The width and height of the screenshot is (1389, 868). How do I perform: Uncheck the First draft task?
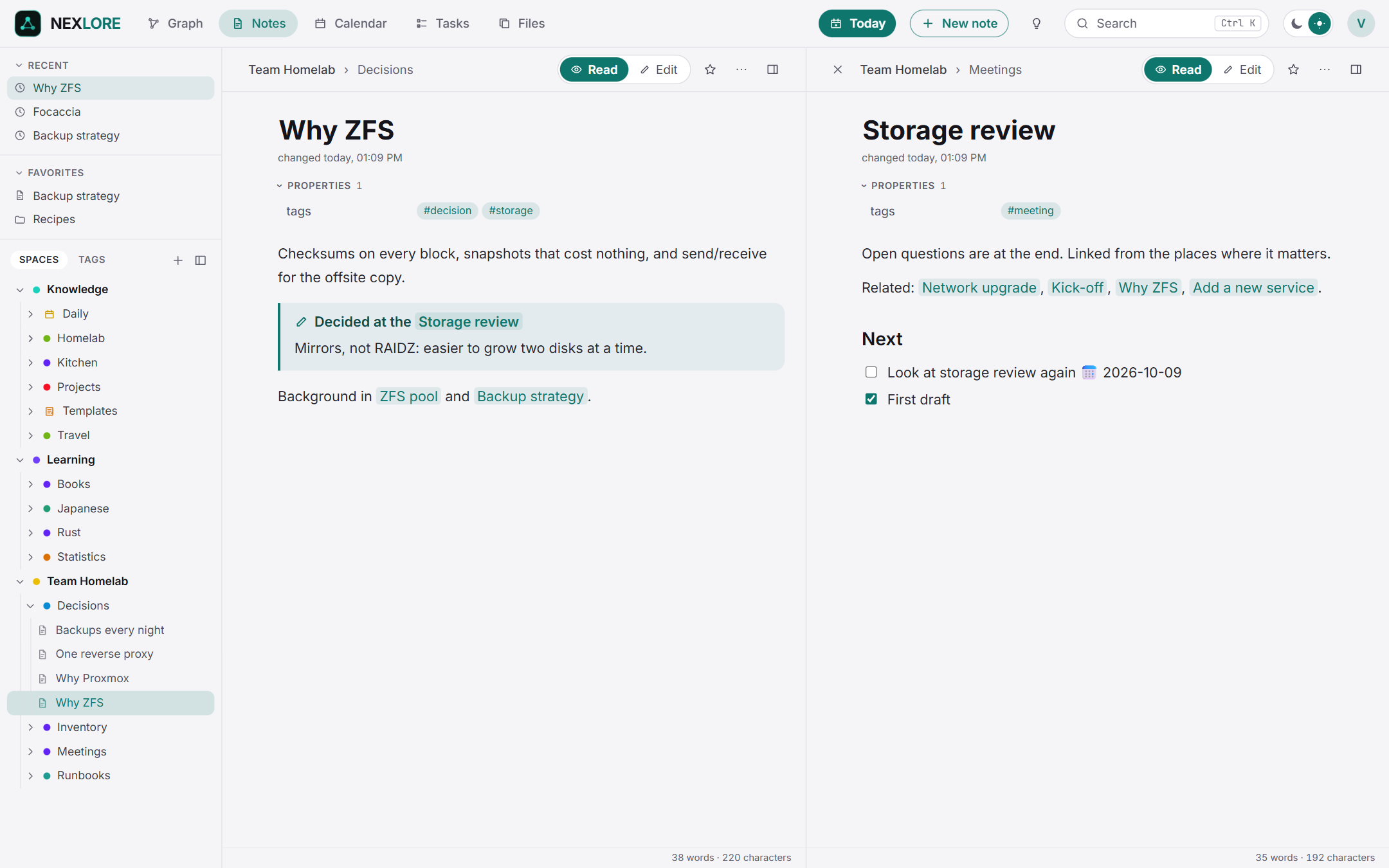coord(871,399)
